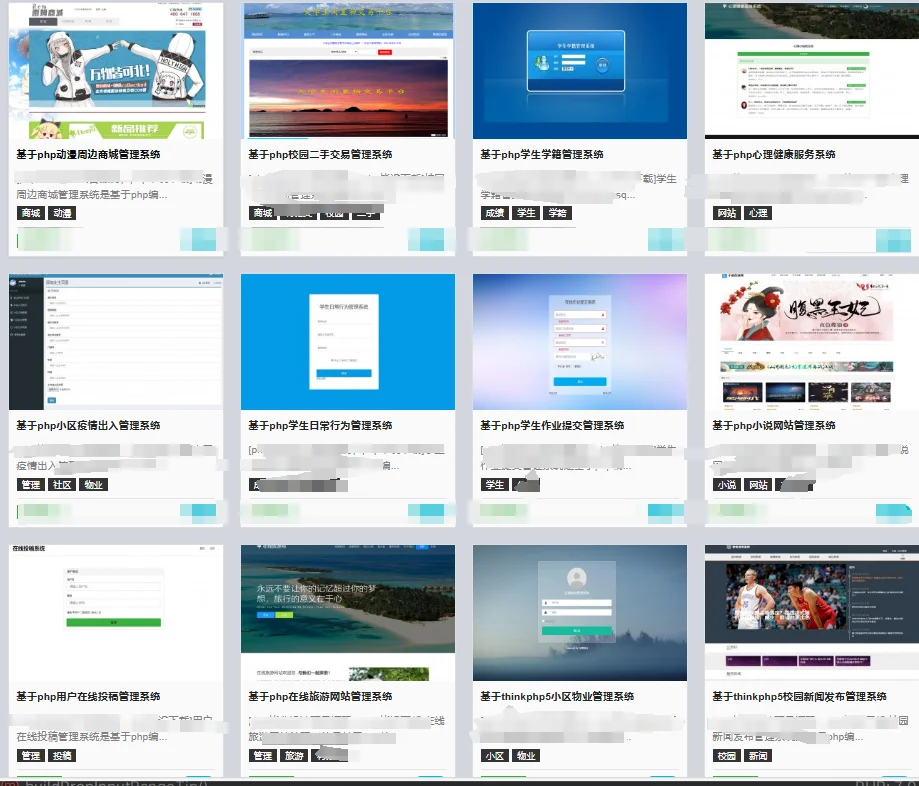Viewport: 919px width, 786px height.
Task: Select 物业 tag on 小区疫情出入 card
Action: (x=94, y=485)
